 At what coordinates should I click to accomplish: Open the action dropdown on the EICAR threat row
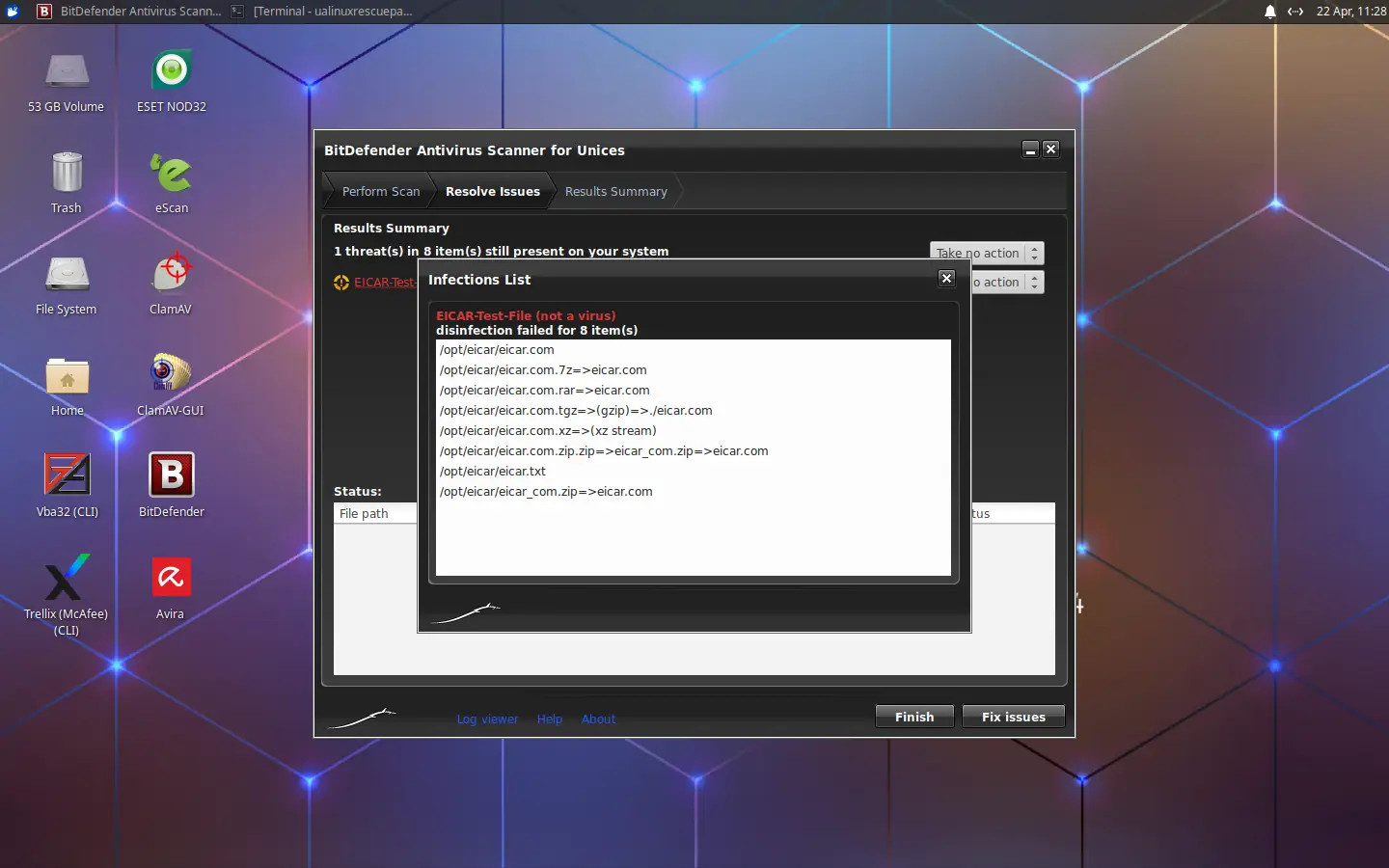tap(1008, 282)
